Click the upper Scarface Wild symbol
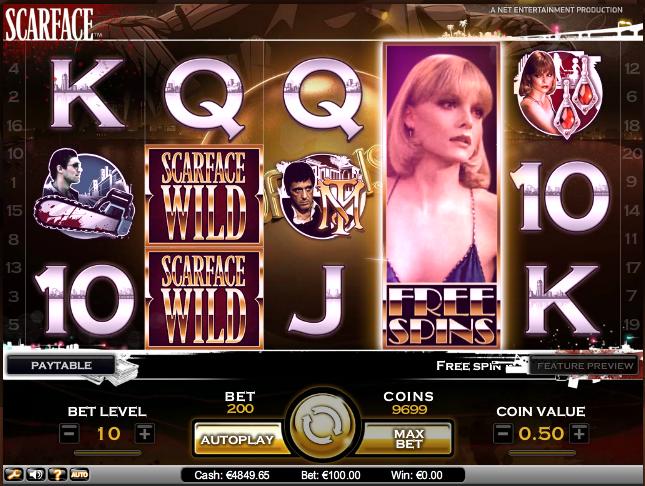The height and width of the screenshot is (486, 645). coord(204,197)
